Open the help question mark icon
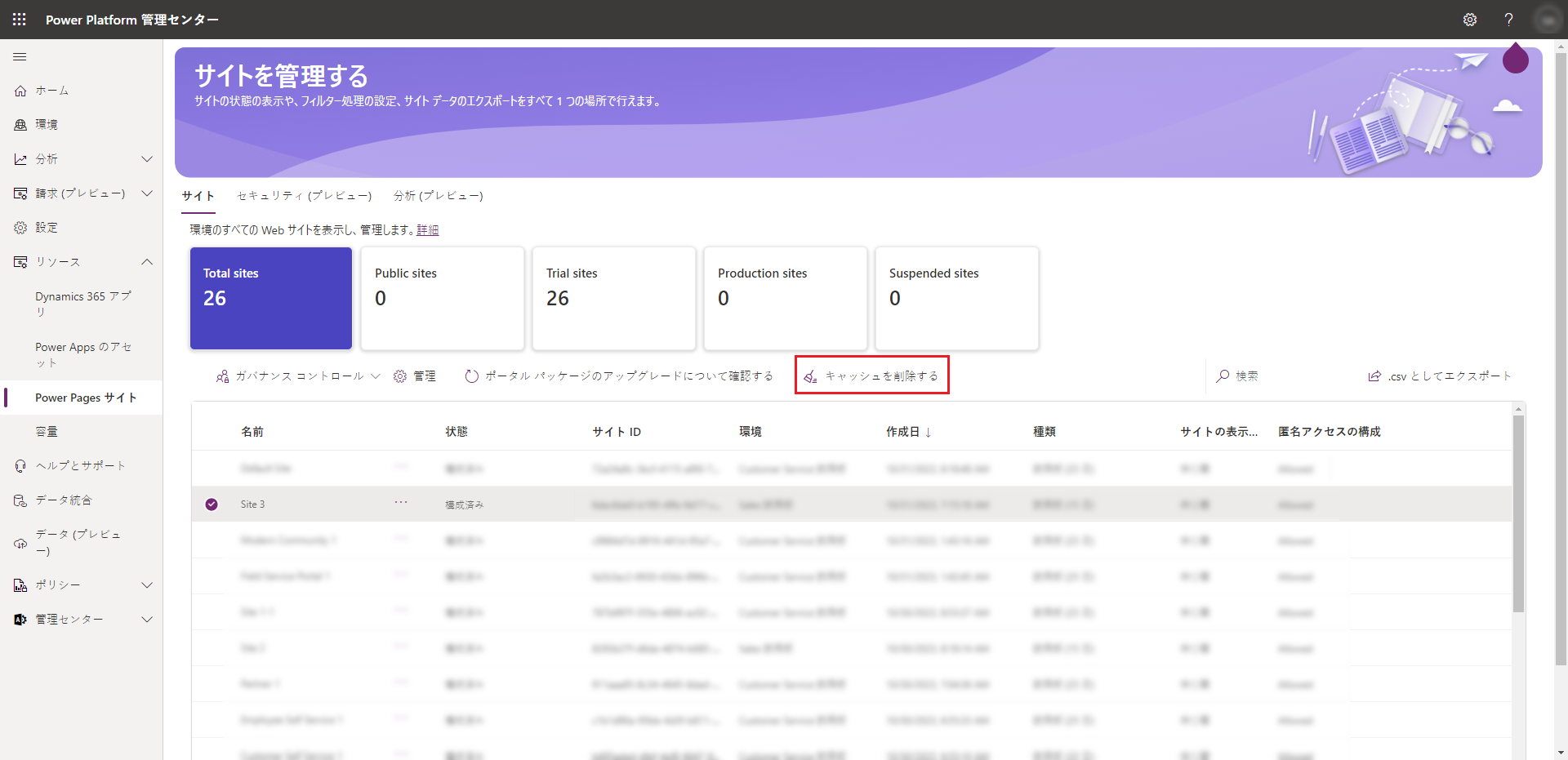The image size is (1568, 760). click(x=1508, y=20)
